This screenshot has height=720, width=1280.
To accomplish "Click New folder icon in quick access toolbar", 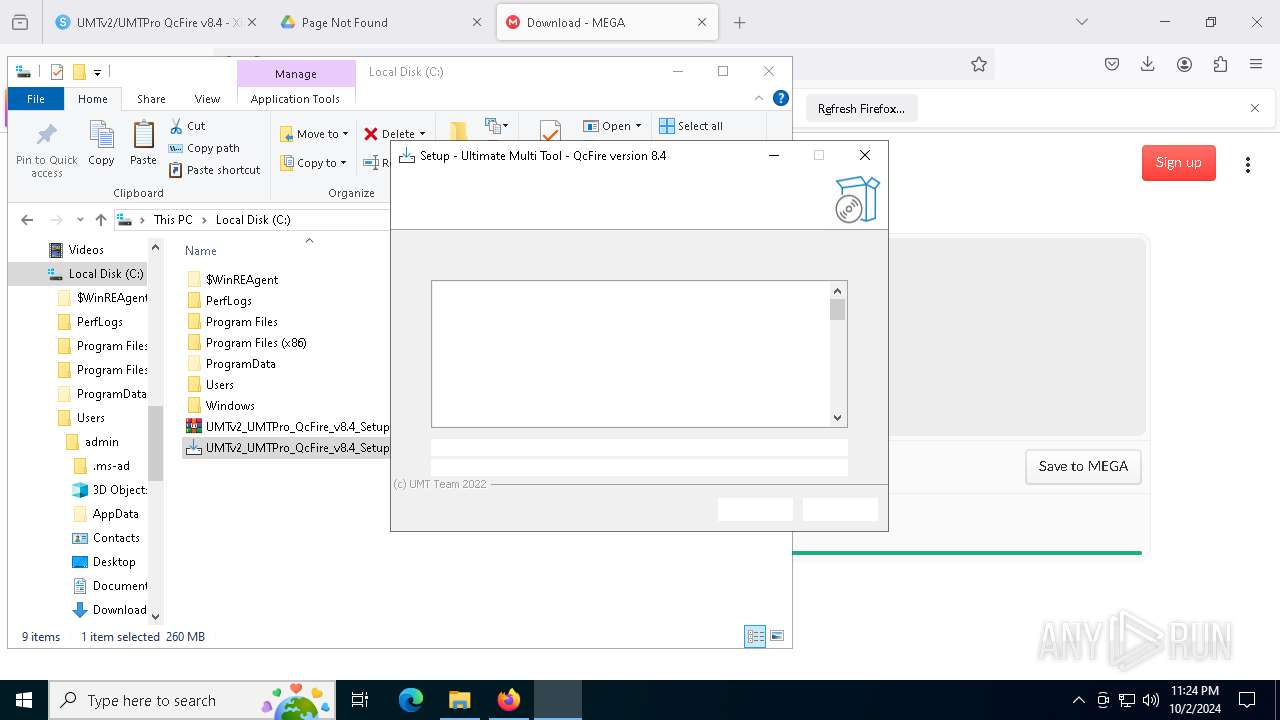I will point(79,72).
